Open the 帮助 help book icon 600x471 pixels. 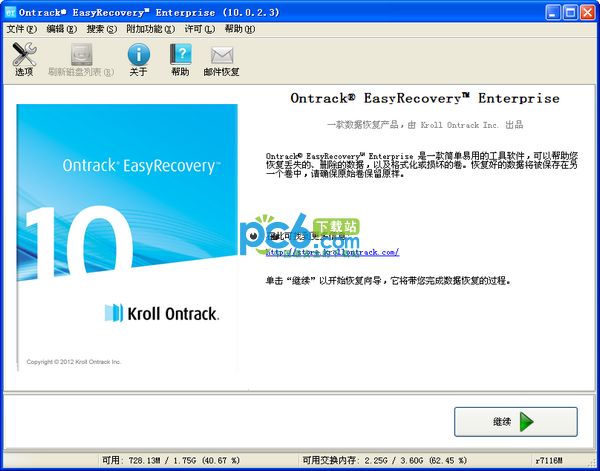180,59
